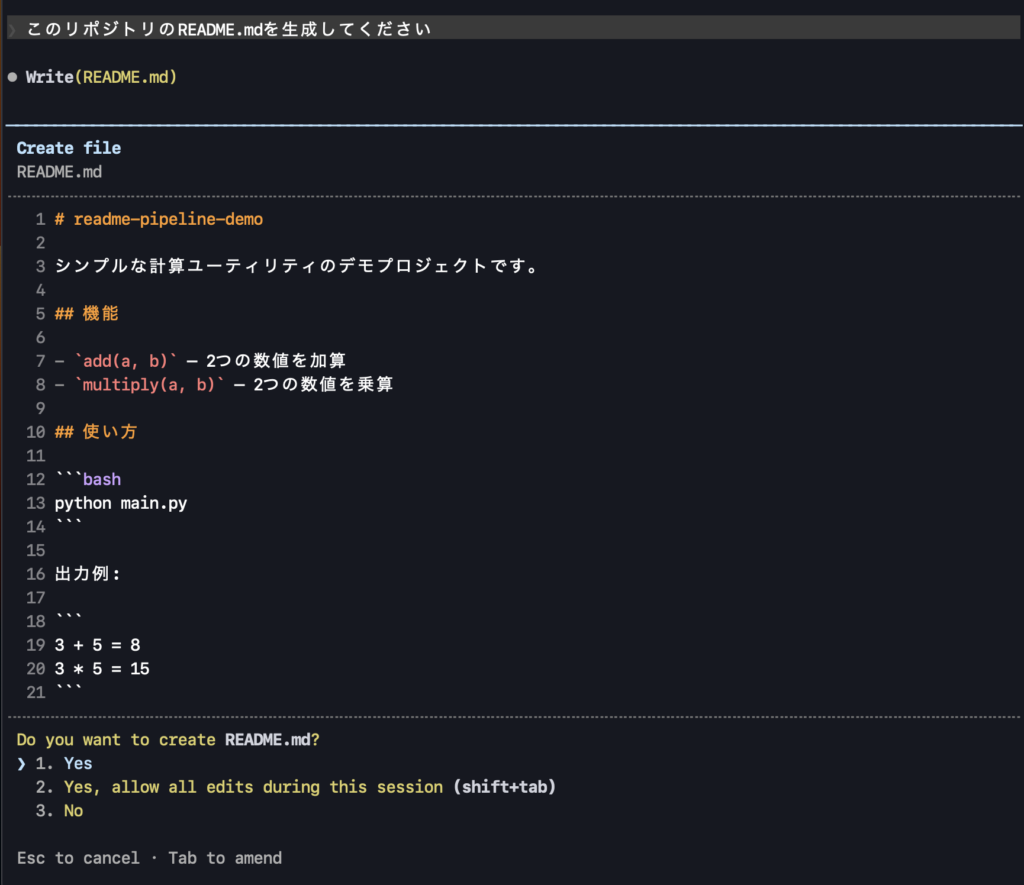Click the prompt chevron at the top input line
1024x885 pixels.
click(12, 29)
